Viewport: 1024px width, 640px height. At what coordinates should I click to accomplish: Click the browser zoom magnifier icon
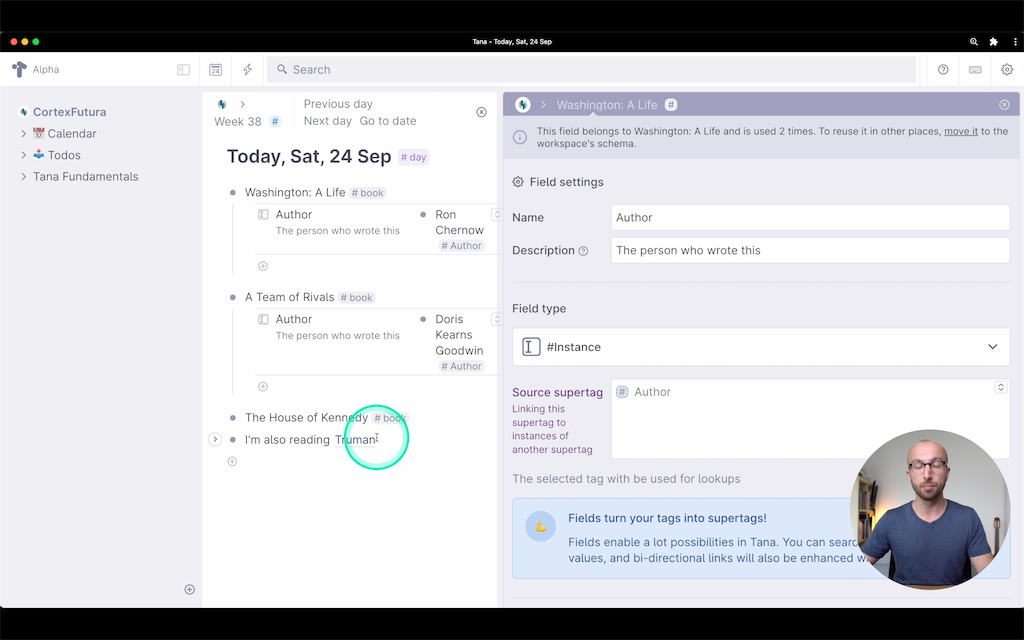coord(974,42)
